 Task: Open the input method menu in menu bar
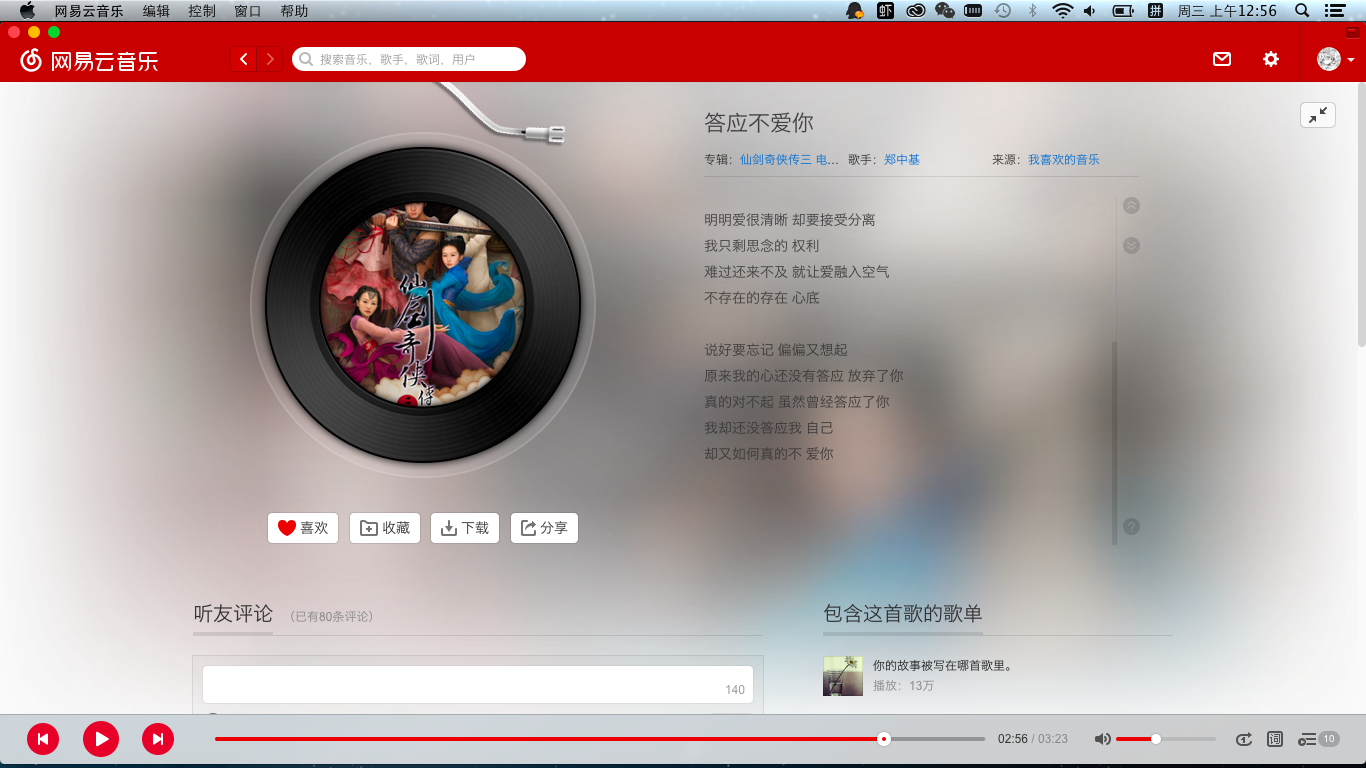point(1155,11)
